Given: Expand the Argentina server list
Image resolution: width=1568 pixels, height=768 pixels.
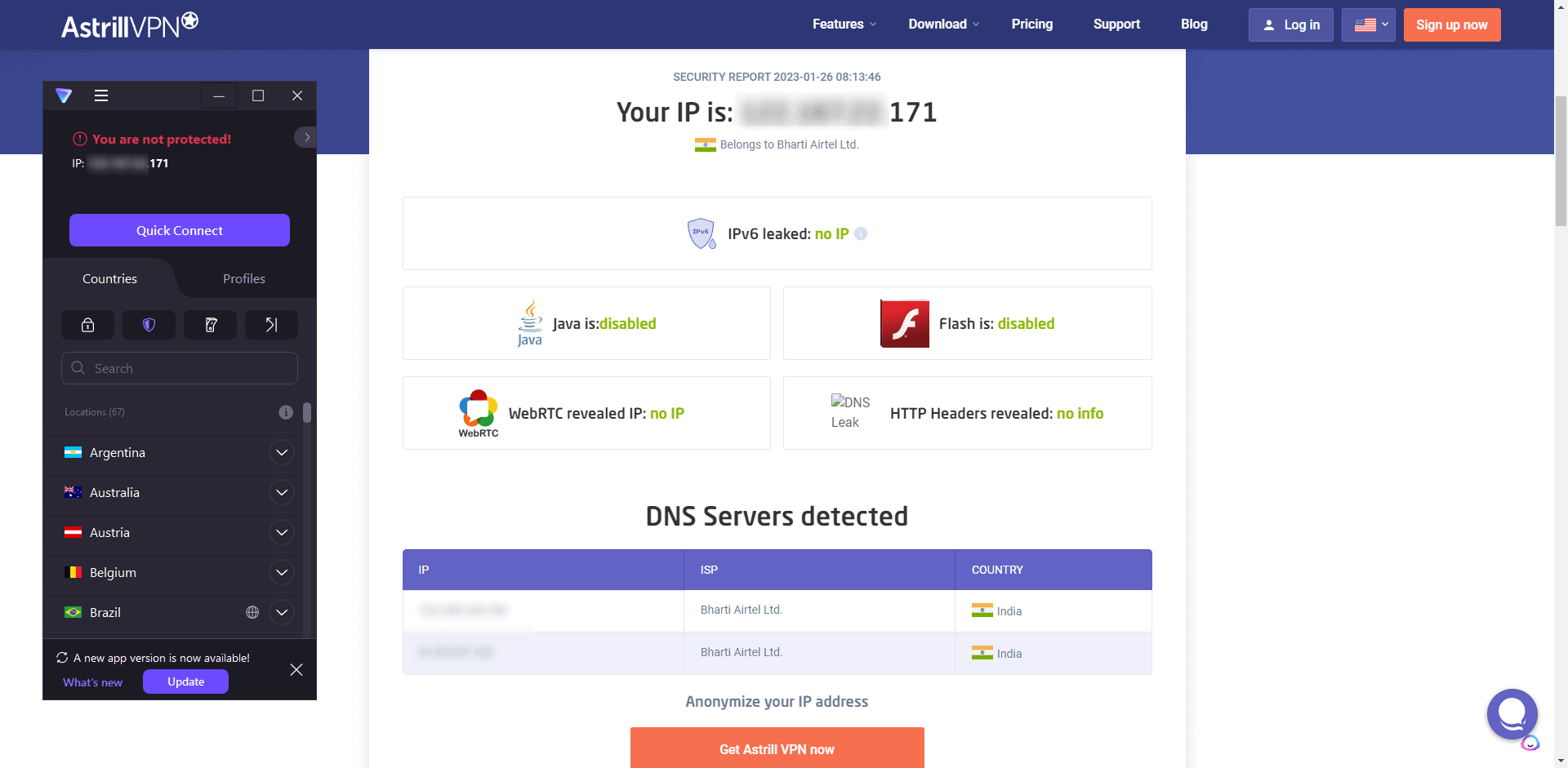Looking at the screenshot, I should pos(282,452).
